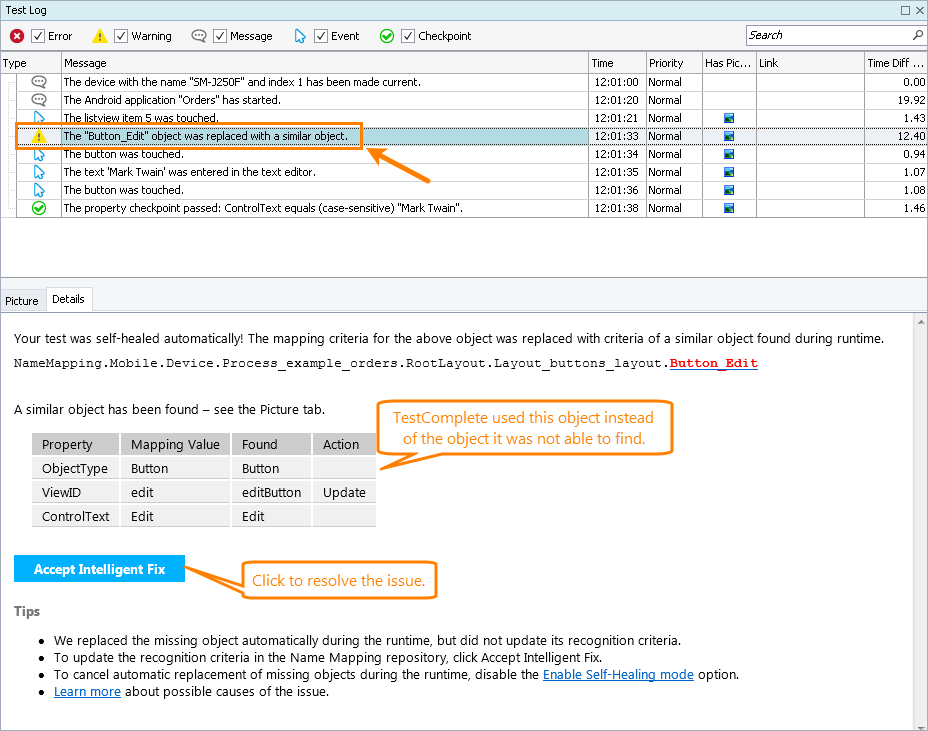Click the green checkmark icon of the passed checkpoint row

pos(39,208)
